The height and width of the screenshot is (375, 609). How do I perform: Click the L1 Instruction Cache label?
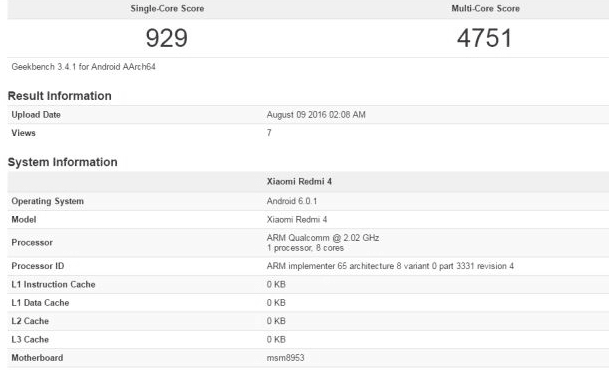point(53,285)
